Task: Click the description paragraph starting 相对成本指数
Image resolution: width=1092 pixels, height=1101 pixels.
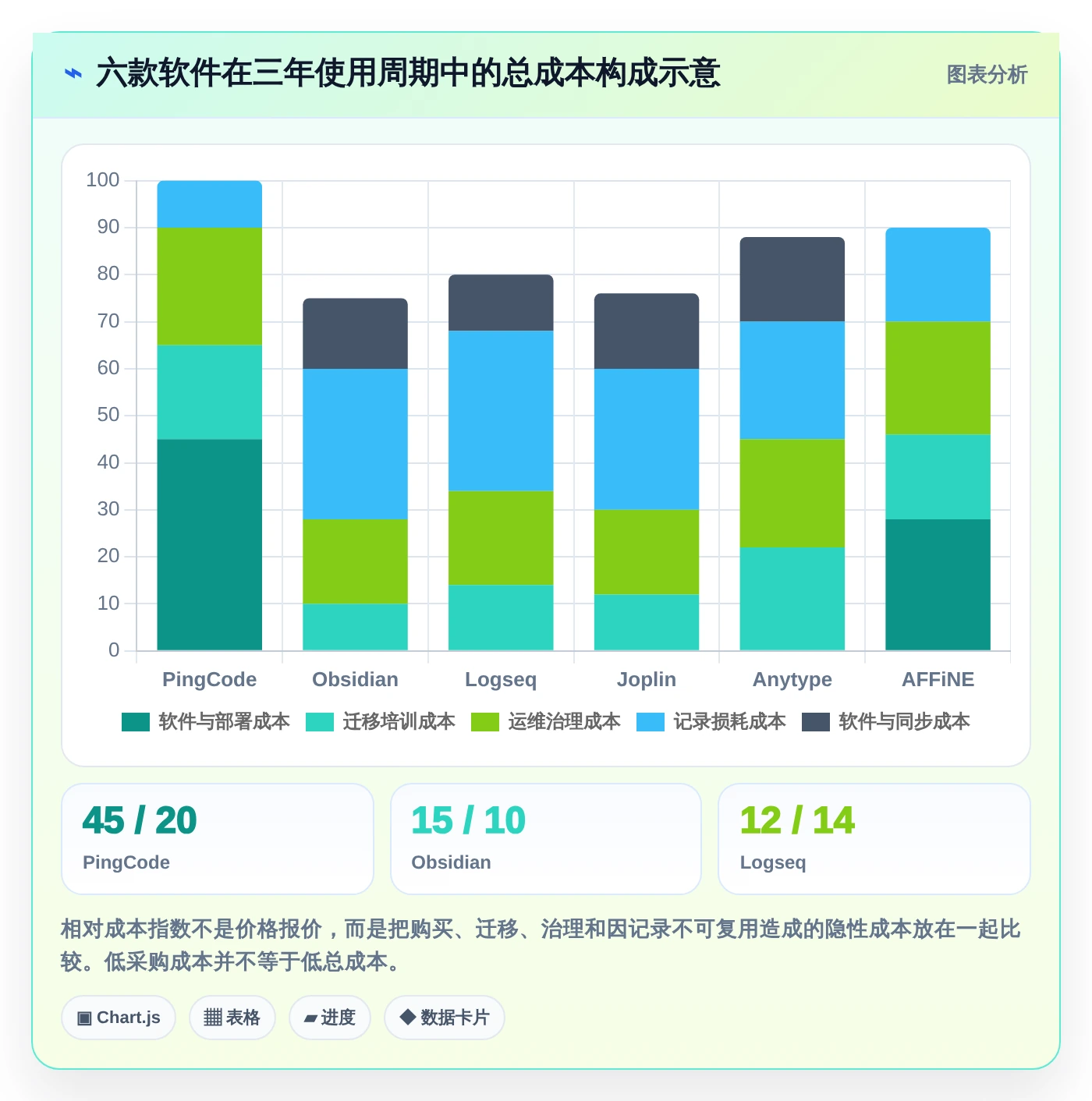Action: (541, 945)
